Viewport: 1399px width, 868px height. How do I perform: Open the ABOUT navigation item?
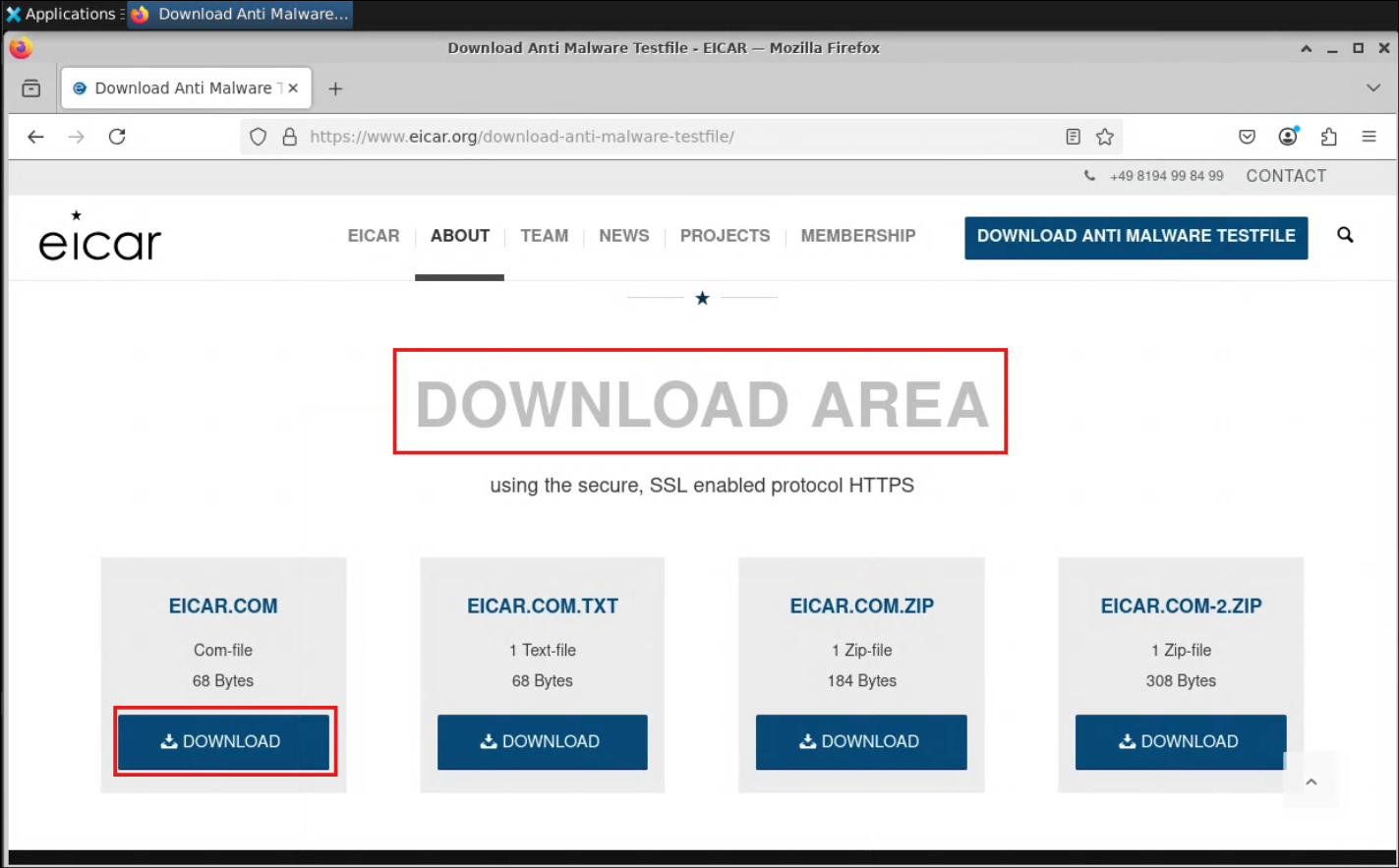point(460,236)
